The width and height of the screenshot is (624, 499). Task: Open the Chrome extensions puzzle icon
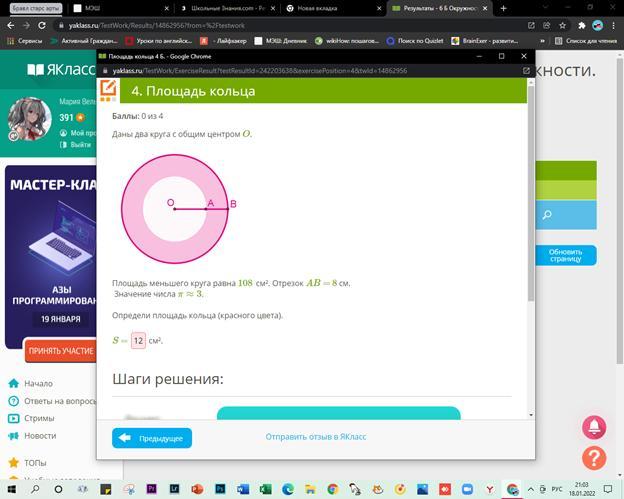pos(582,25)
